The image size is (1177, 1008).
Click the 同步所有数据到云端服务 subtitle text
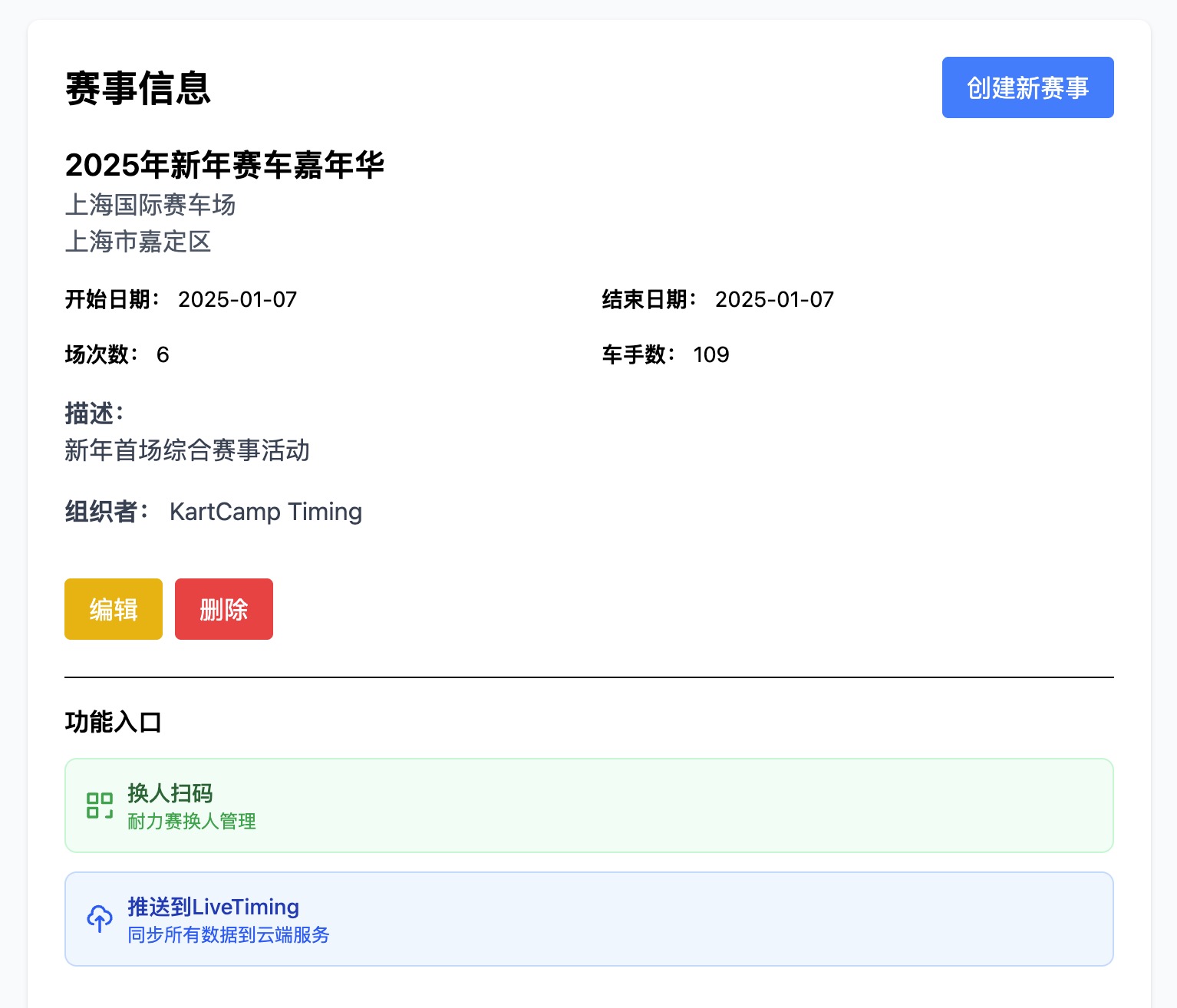pos(229,935)
